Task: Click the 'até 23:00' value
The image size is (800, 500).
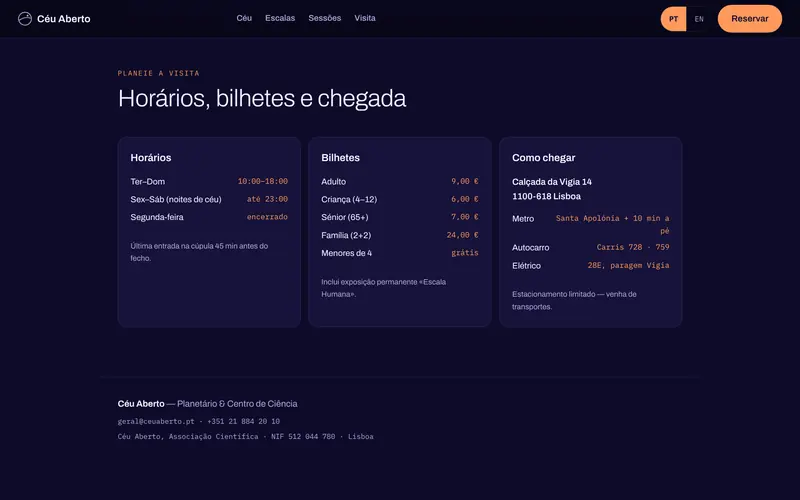Action: coord(267,199)
